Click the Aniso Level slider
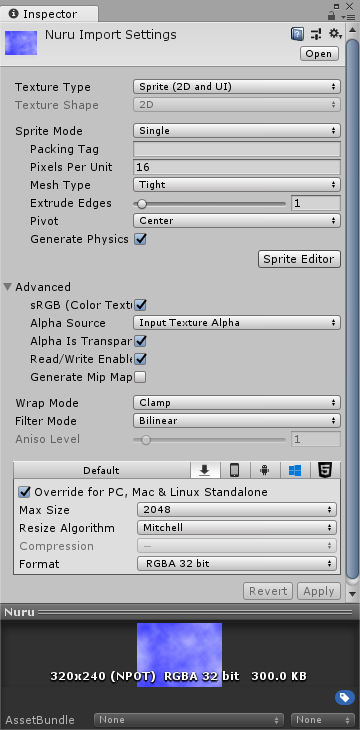 tap(209, 439)
